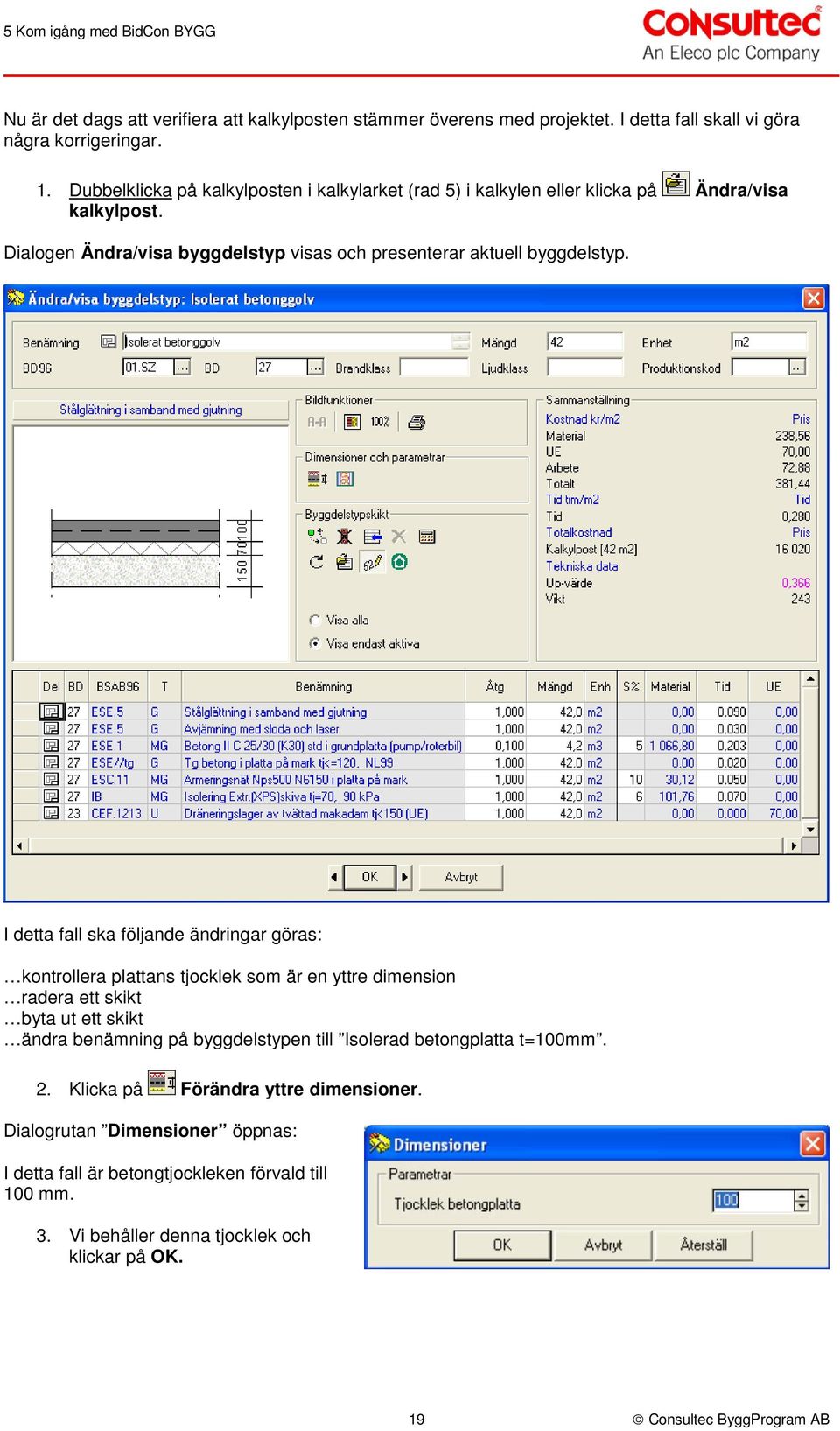Click the spinner at the end of the Benämning field
The width and height of the screenshot is (840, 1431).
coord(461,342)
